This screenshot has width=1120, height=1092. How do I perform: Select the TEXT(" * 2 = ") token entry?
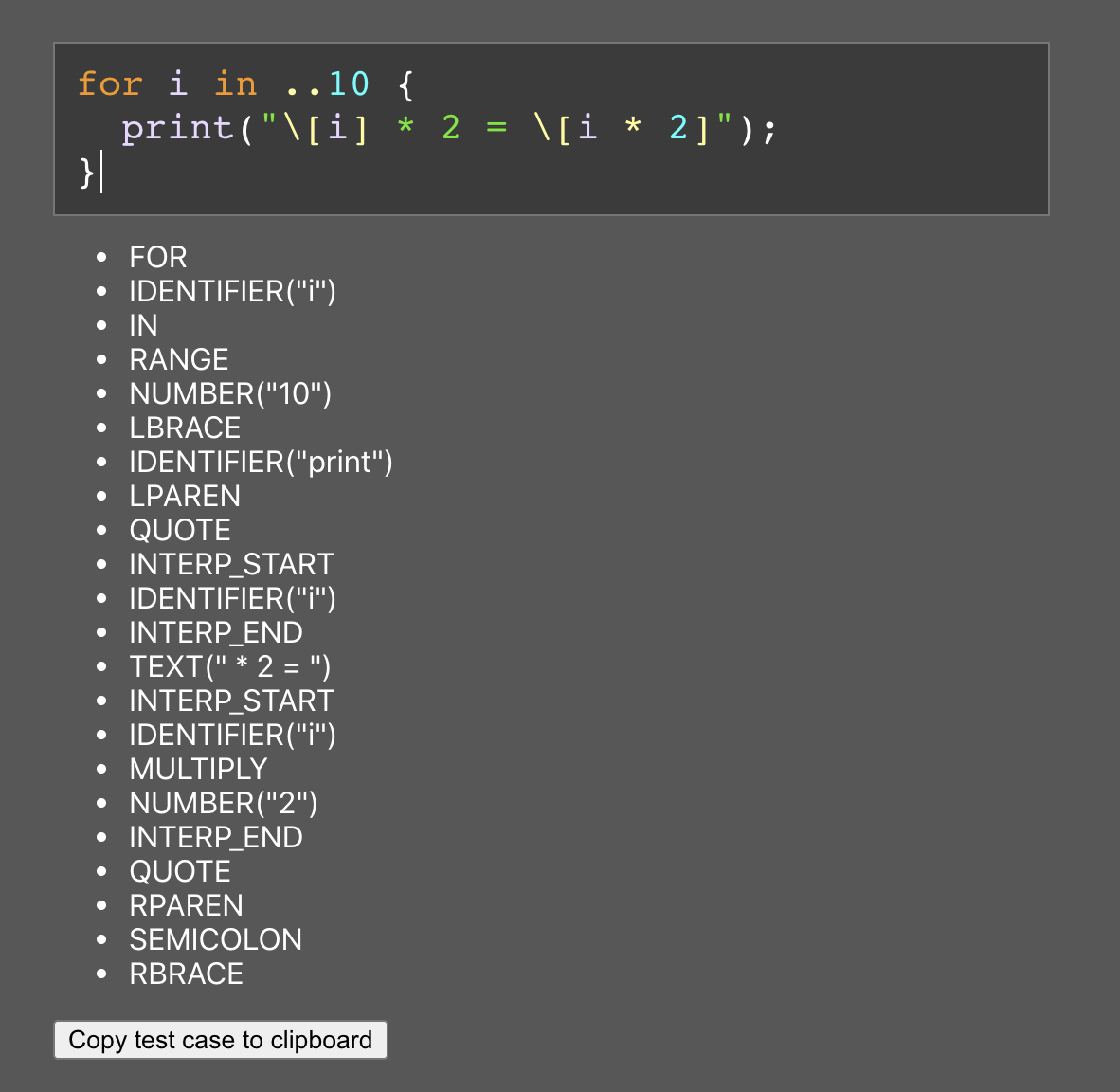click(229, 666)
